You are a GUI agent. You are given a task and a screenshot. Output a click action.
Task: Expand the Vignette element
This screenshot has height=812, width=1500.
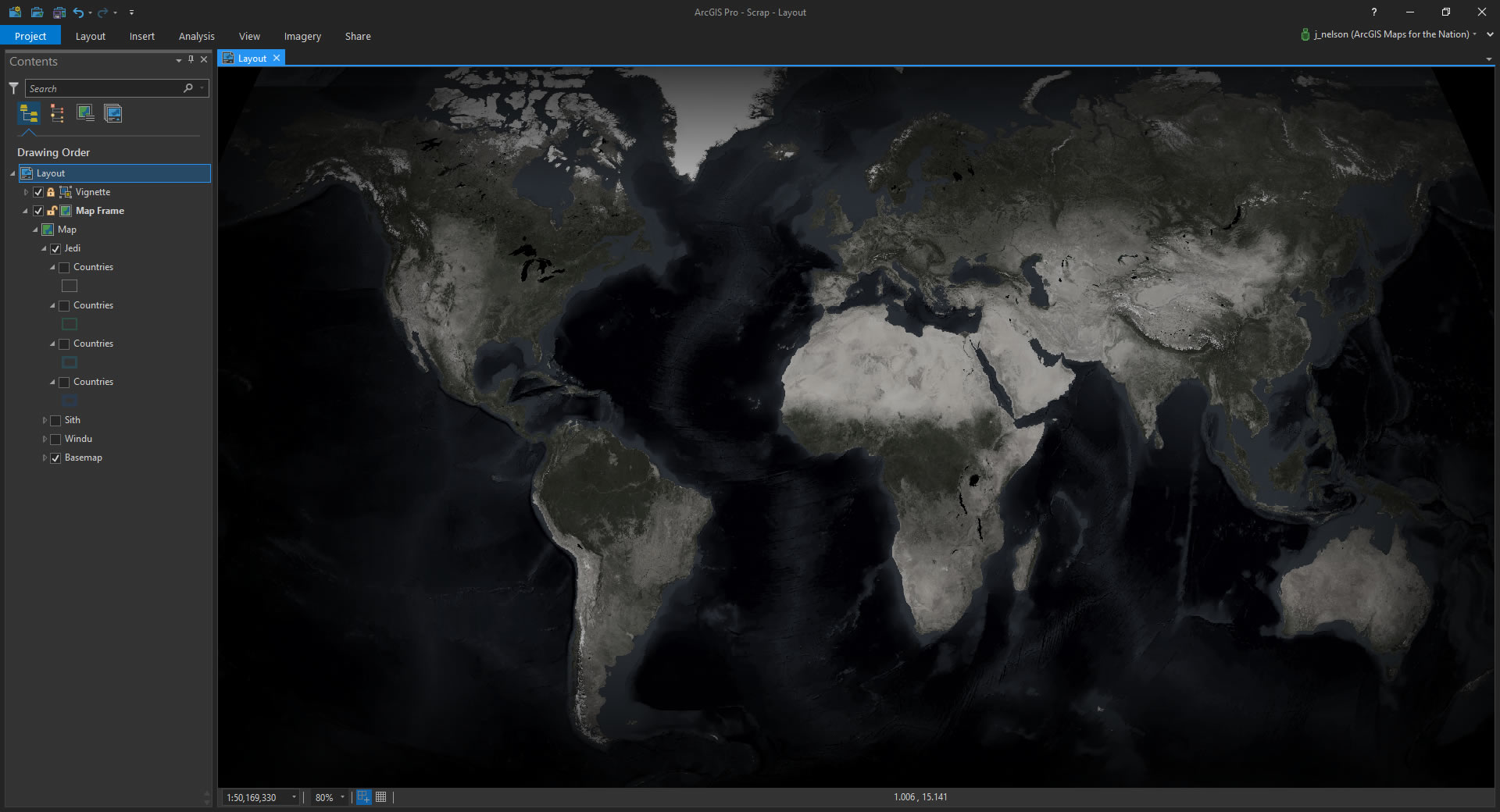point(26,192)
